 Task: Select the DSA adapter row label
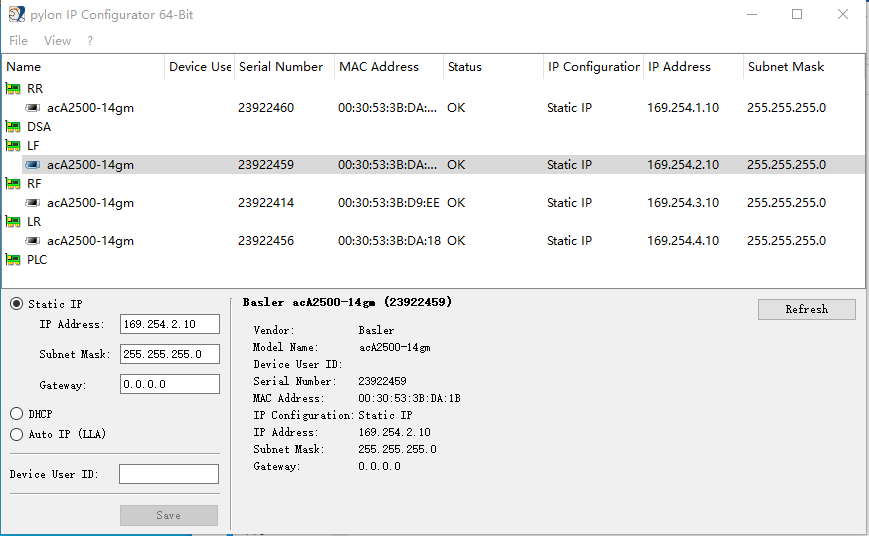pyautogui.click(x=39, y=127)
